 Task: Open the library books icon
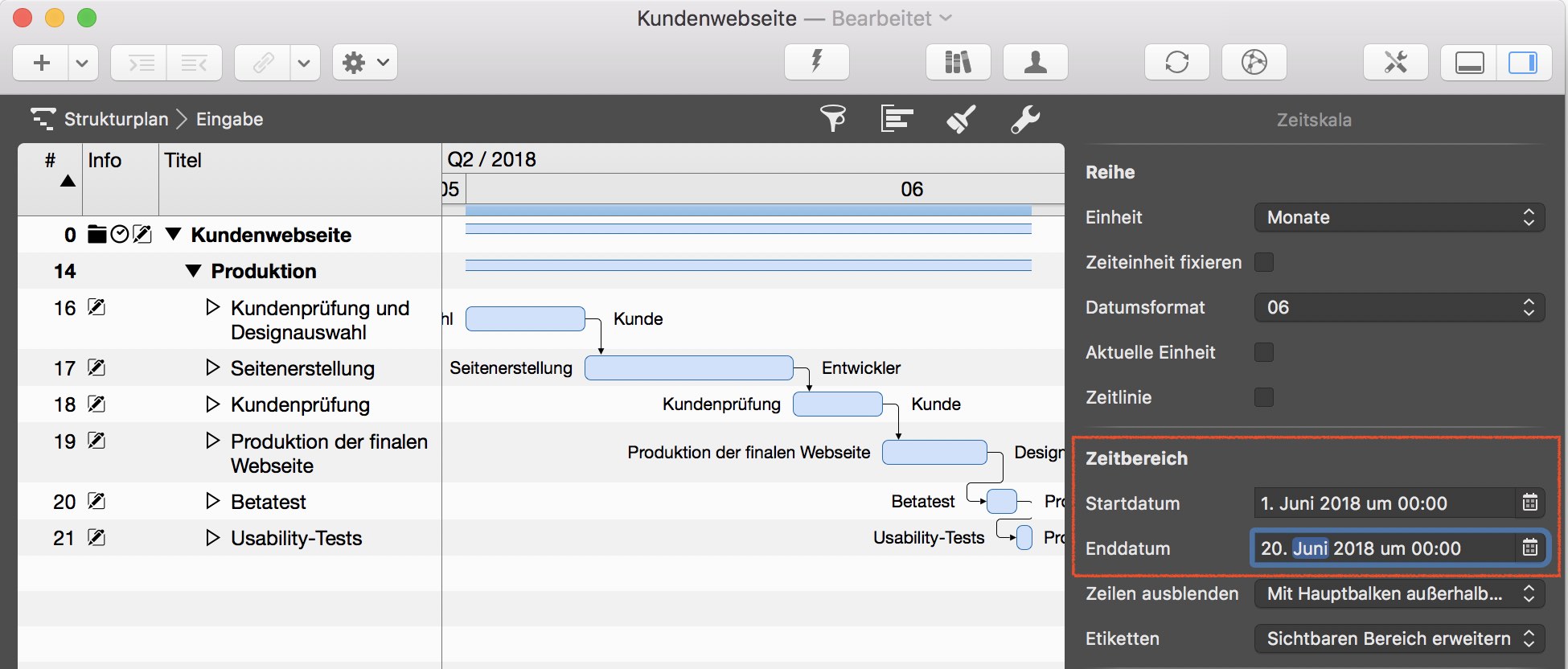(x=958, y=62)
